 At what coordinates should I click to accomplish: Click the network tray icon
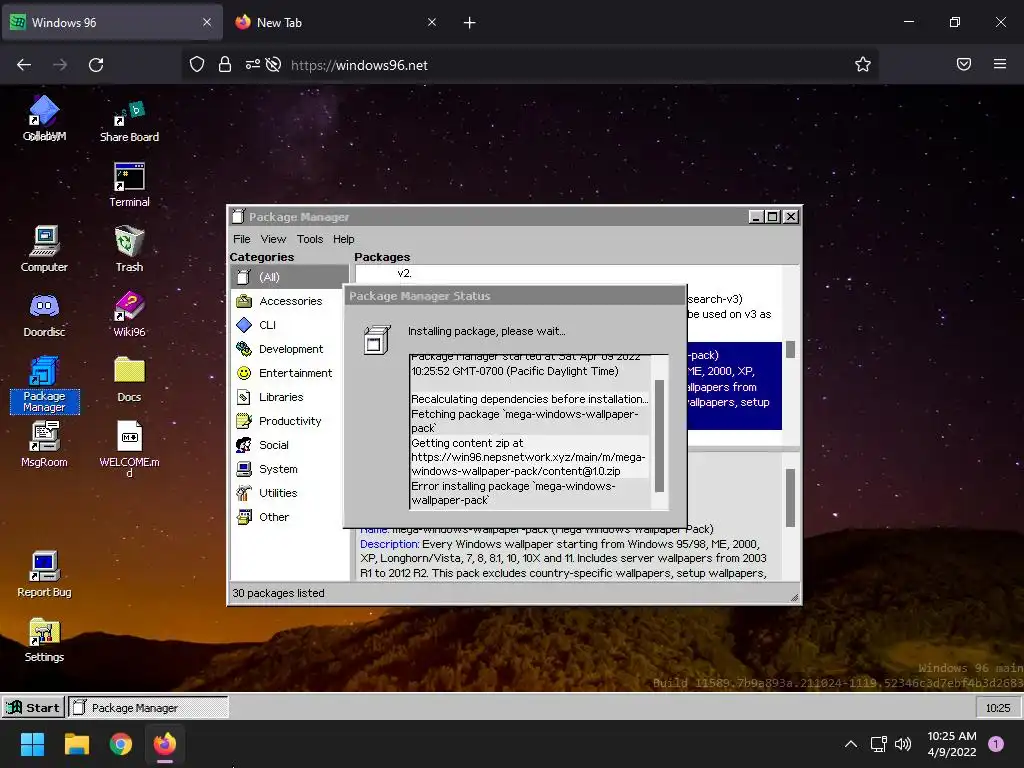pyautogui.click(x=878, y=744)
